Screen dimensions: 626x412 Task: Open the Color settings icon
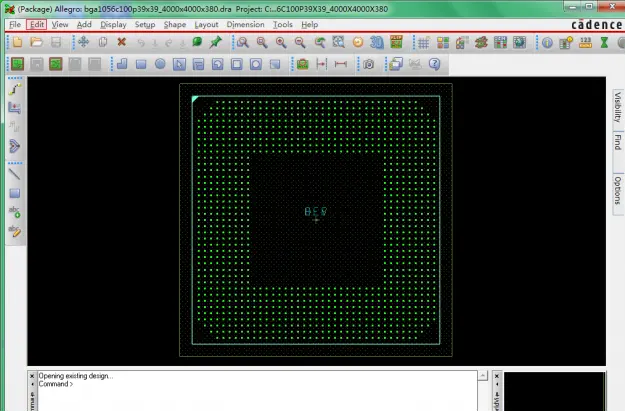point(443,42)
